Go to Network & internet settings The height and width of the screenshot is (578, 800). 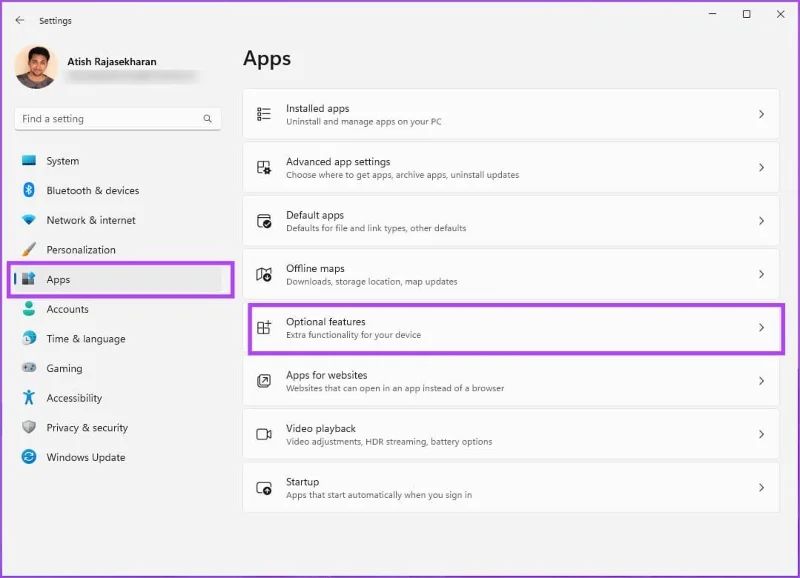91,220
